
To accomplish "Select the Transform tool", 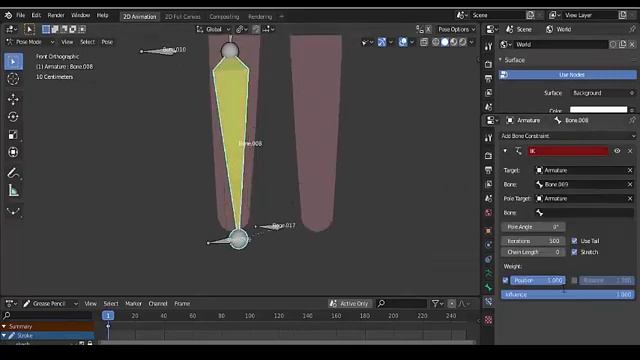I will coord(13,152).
